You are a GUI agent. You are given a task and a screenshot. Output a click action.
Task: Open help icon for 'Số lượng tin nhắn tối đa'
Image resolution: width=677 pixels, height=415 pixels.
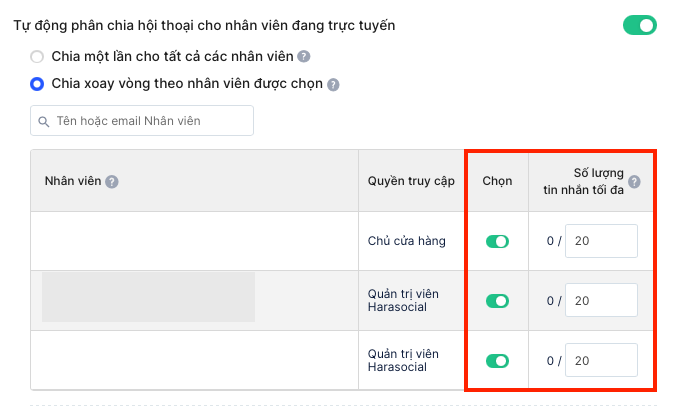634,181
